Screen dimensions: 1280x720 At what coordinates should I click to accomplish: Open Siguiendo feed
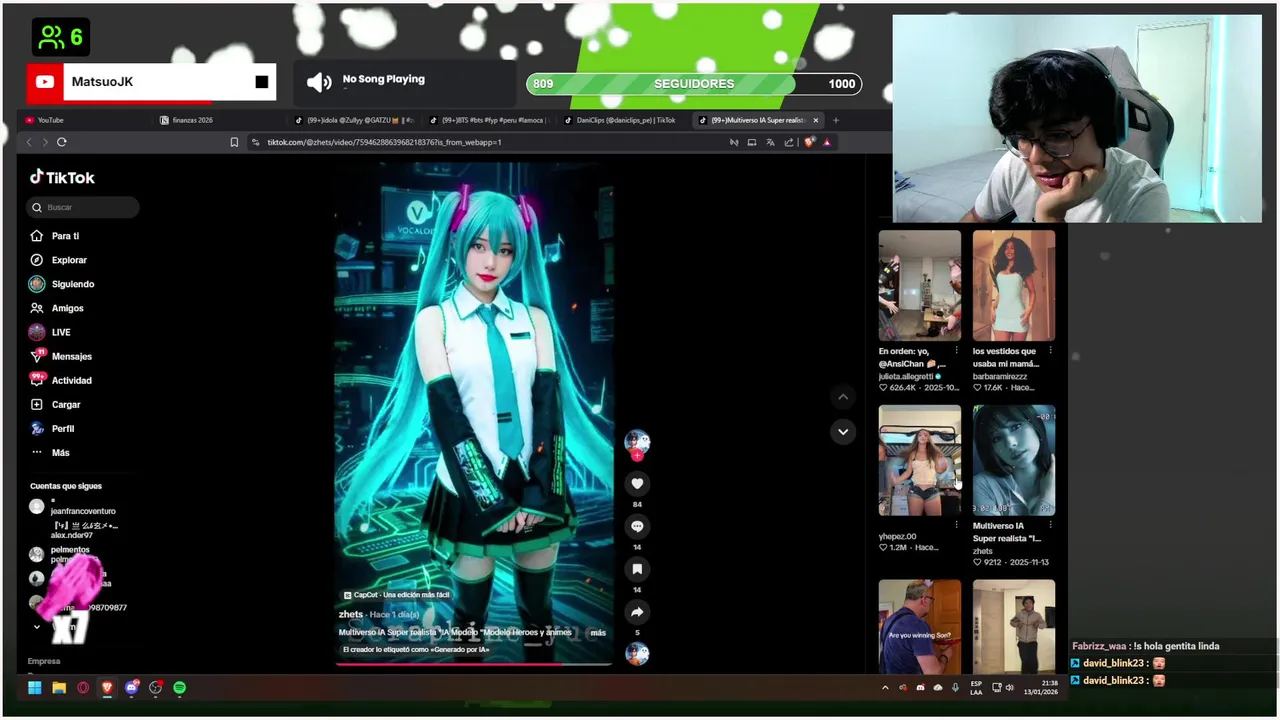click(62, 284)
